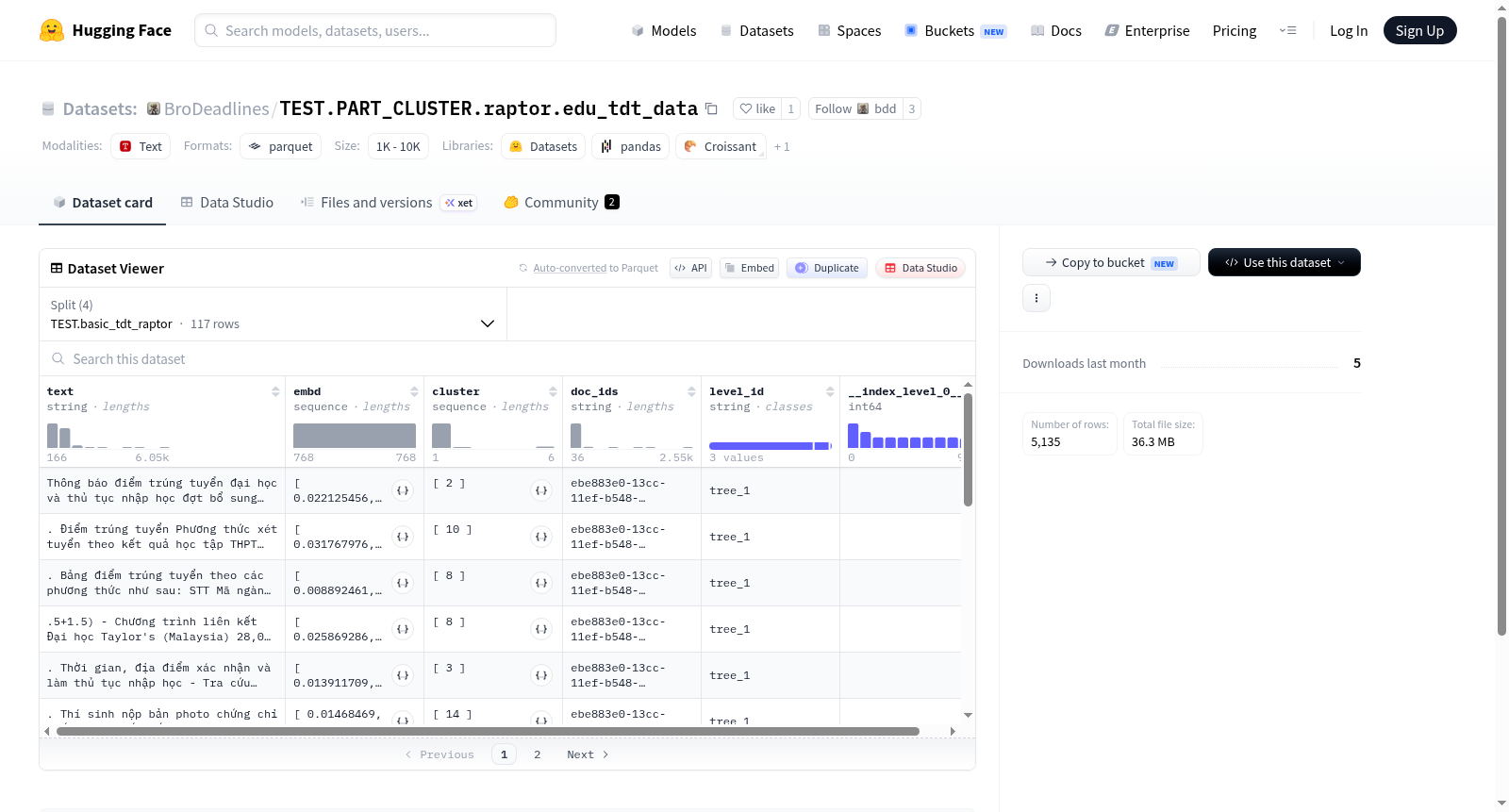
Task: Switch to Dataset card tab
Action: click(x=102, y=202)
